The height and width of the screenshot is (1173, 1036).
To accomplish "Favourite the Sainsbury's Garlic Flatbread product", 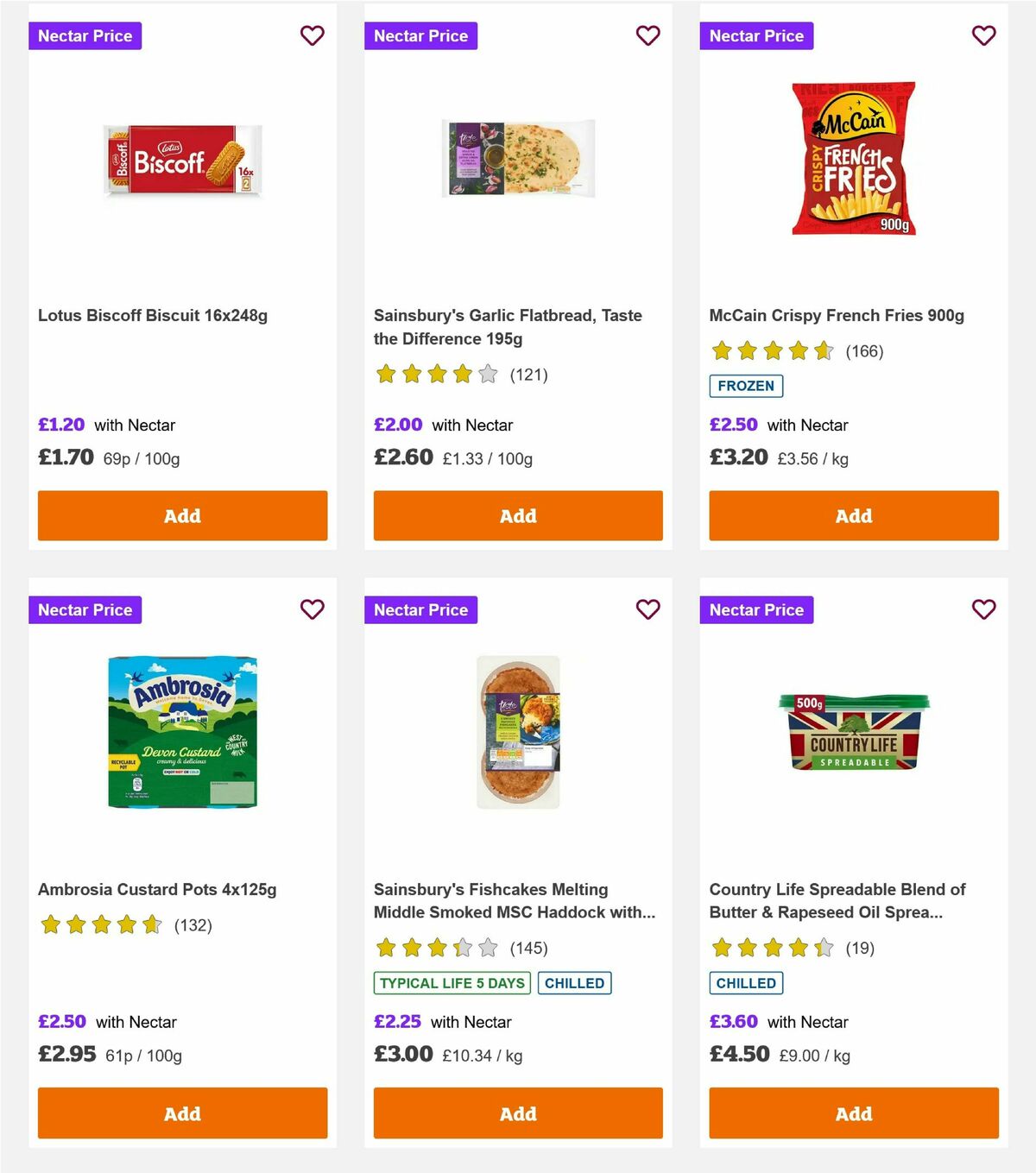I will click(647, 35).
